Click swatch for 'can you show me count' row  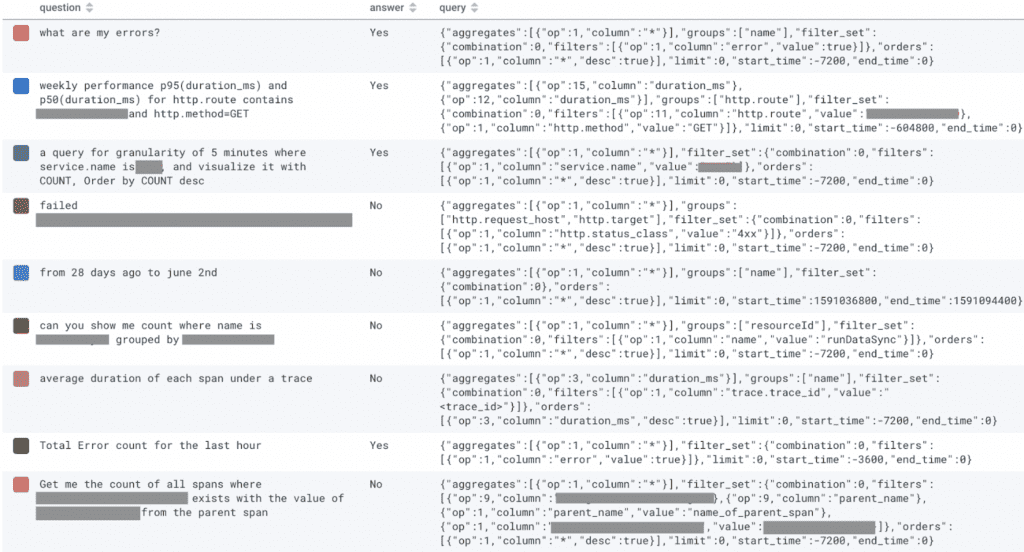[21, 325]
